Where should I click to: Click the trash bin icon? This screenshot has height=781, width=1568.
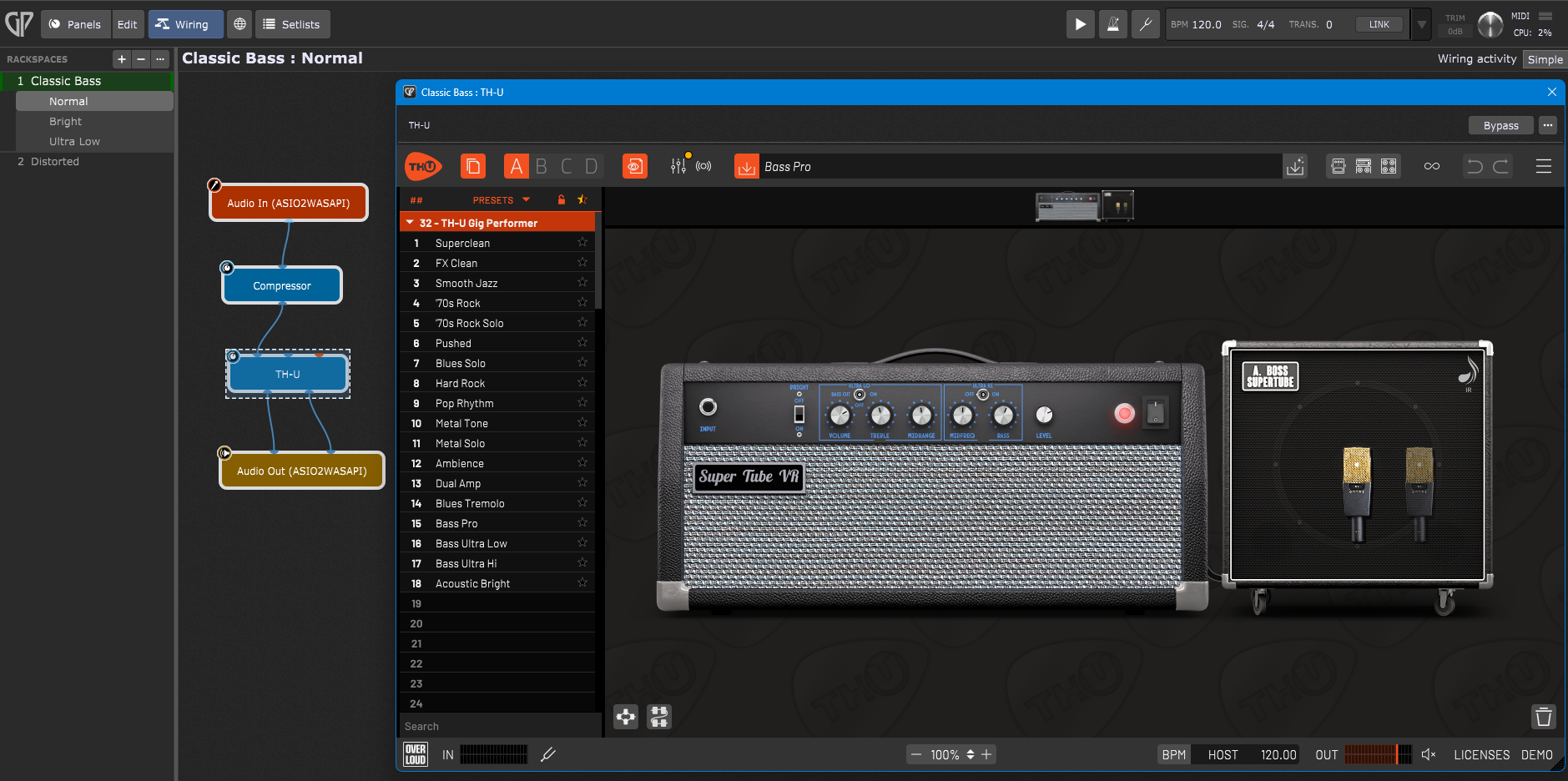pyautogui.click(x=1544, y=717)
